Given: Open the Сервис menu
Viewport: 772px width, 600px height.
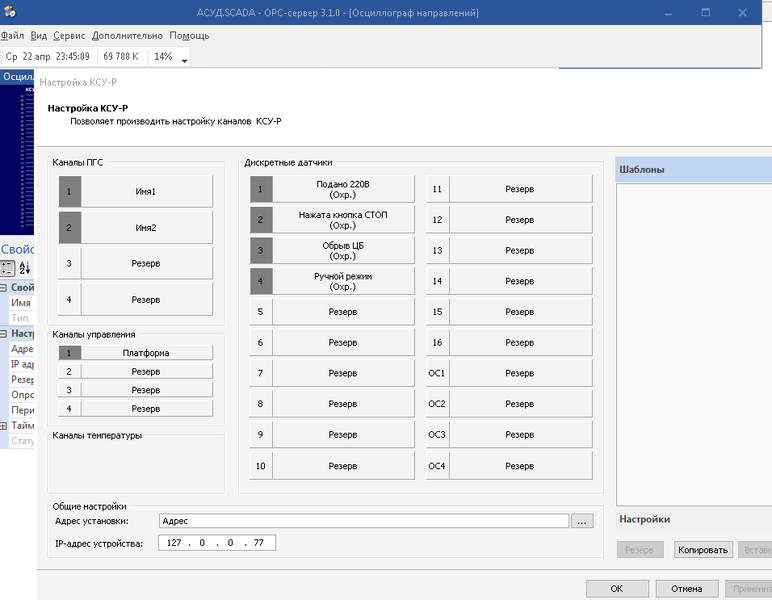Looking at the screenshot, I should coord(69,35).
